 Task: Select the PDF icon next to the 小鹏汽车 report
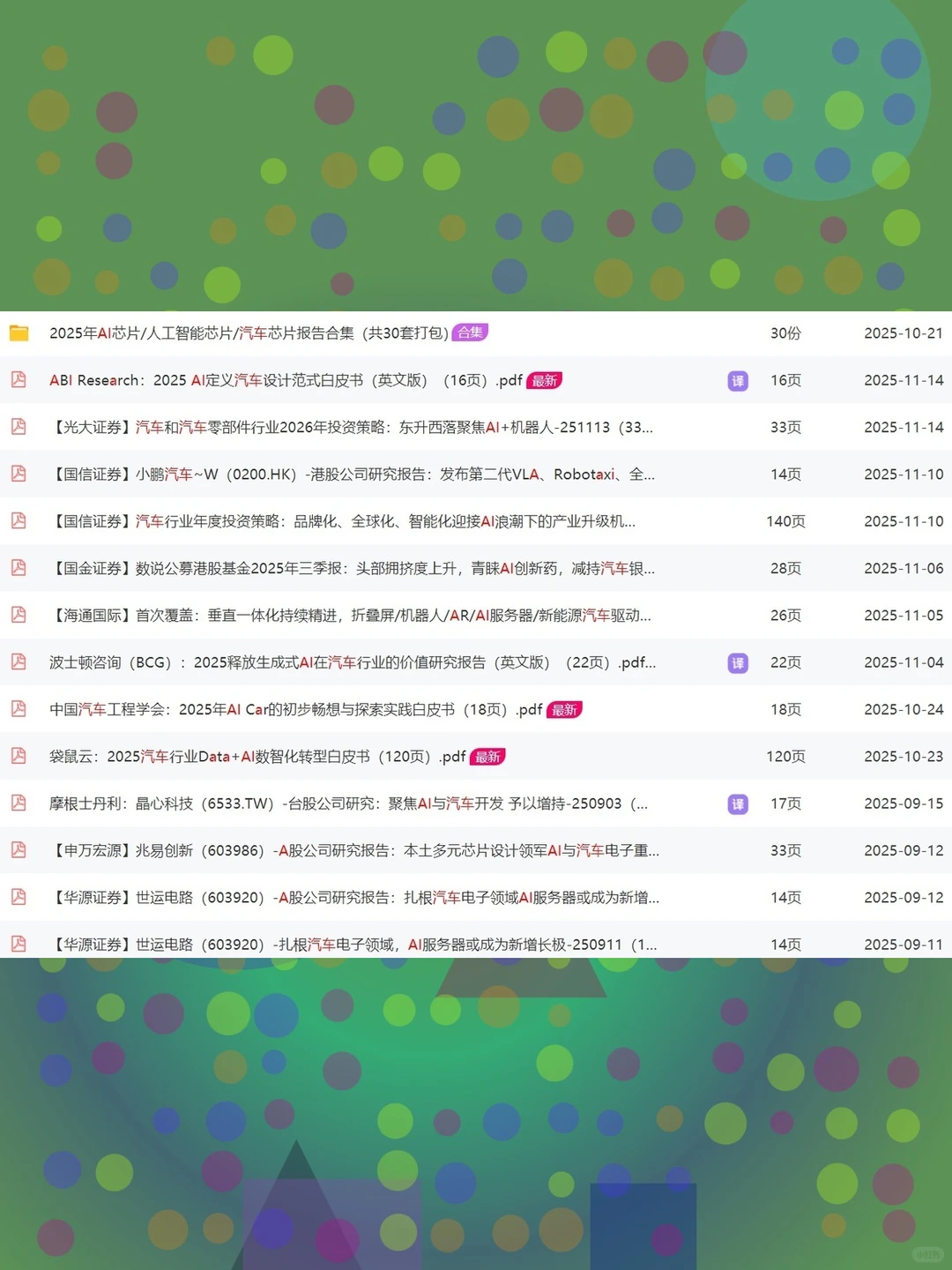point(18,474)
